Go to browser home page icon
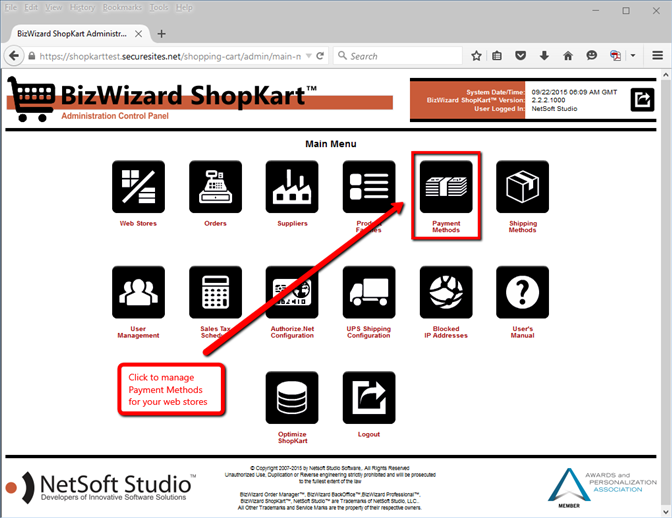 [568, 56]
